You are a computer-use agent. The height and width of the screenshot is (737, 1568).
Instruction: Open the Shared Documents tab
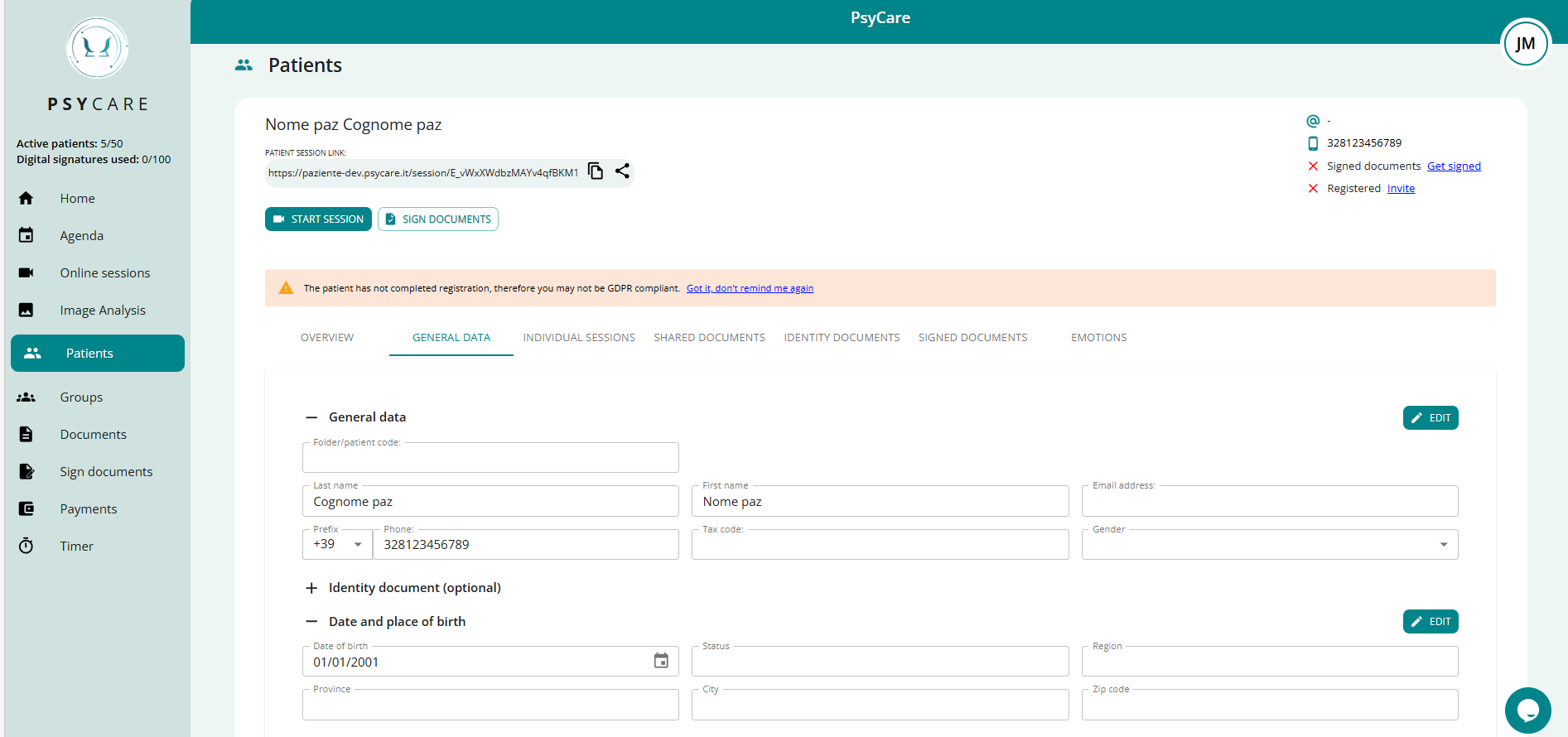click(x=710, y=338)
